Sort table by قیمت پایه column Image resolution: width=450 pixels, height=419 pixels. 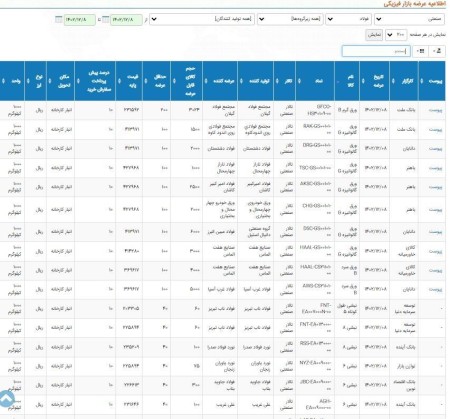129,81
